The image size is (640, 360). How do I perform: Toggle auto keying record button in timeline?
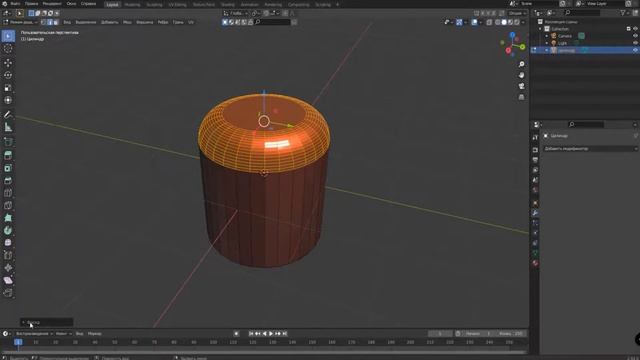[236, 333]
